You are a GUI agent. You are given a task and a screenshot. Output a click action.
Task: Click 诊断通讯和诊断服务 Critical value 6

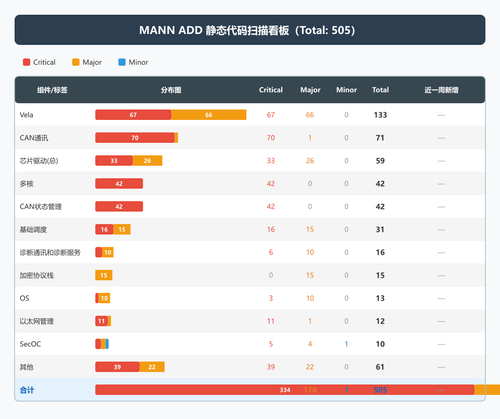271,253
